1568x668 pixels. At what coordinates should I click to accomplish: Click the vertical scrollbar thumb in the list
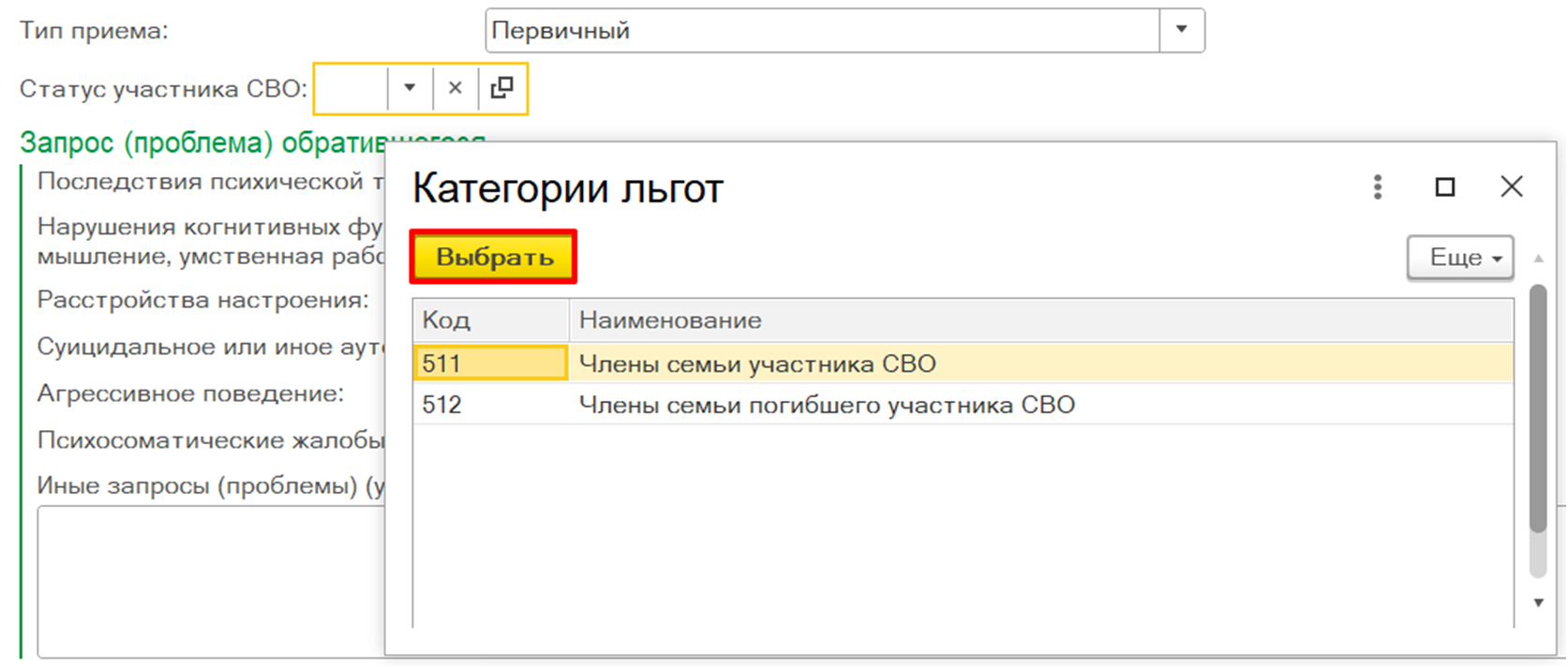pyautogui.click(x=1538, y=408)
